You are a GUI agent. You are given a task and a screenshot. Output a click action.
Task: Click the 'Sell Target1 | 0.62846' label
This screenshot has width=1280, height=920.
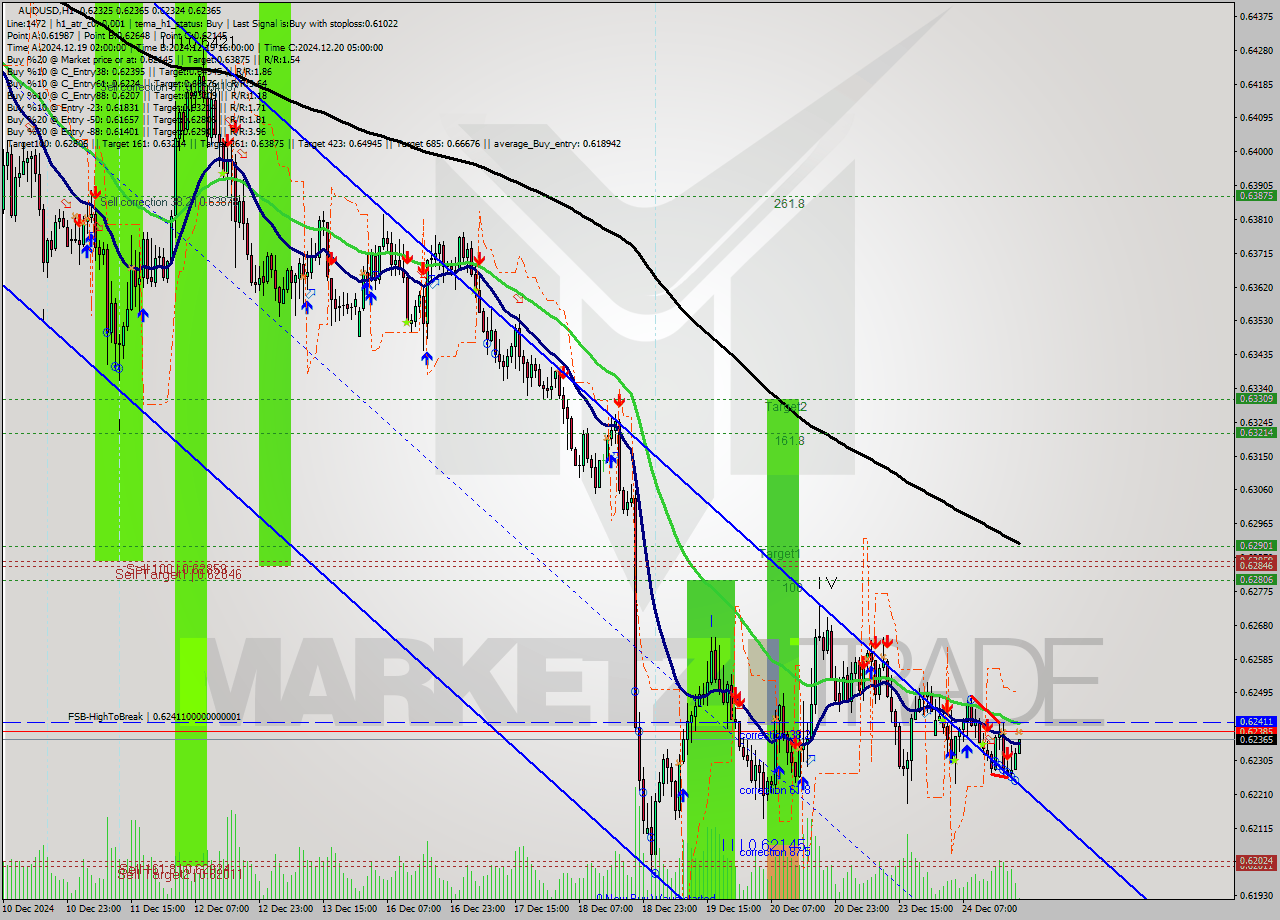tap(178, 574)
